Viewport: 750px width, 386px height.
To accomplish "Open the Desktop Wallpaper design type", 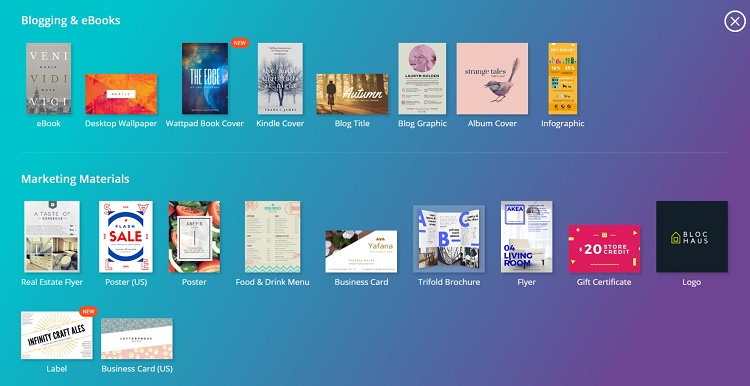I will (x=121, y=94).
